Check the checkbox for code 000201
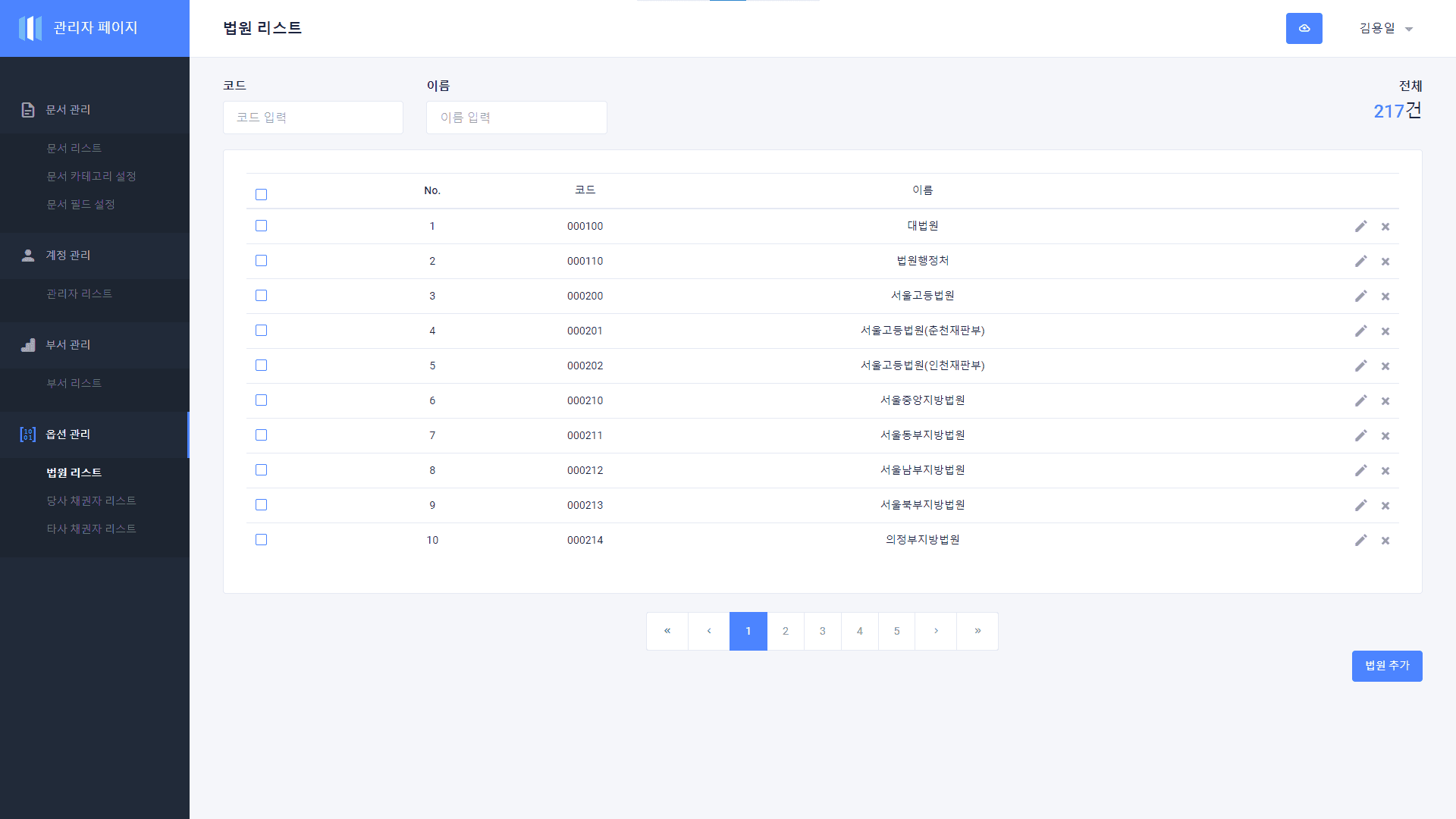The image size is (1456, 819). coord(261,331)
